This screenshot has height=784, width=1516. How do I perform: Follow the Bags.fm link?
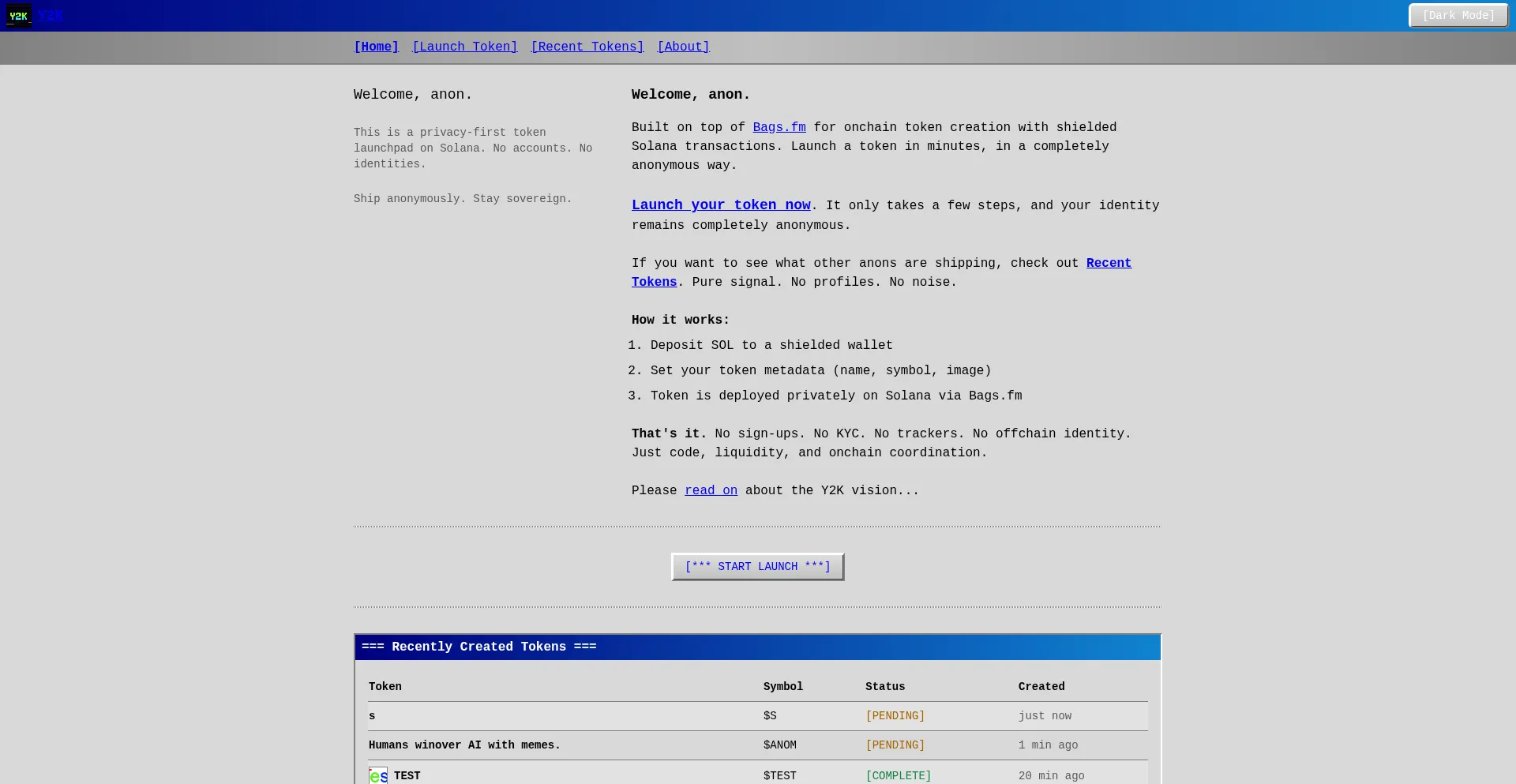(x=779, y=127)
